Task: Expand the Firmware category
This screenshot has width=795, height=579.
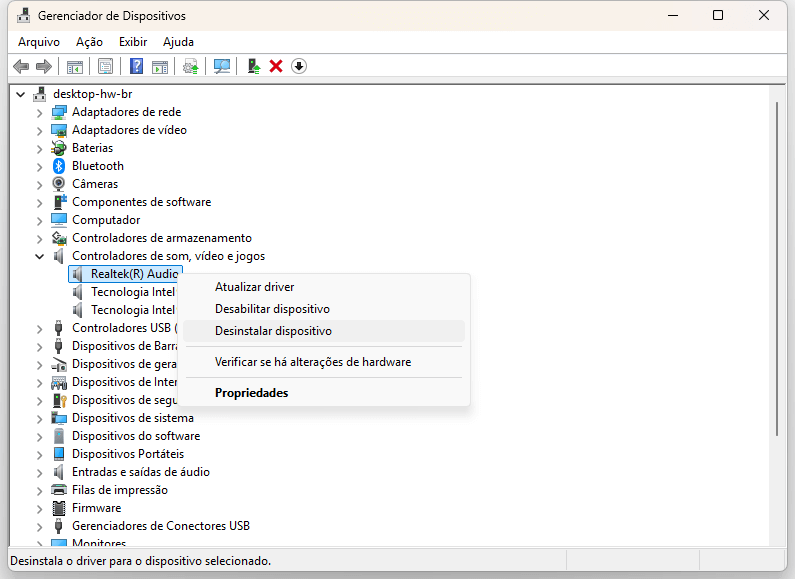Action: (x=40, y=508)
